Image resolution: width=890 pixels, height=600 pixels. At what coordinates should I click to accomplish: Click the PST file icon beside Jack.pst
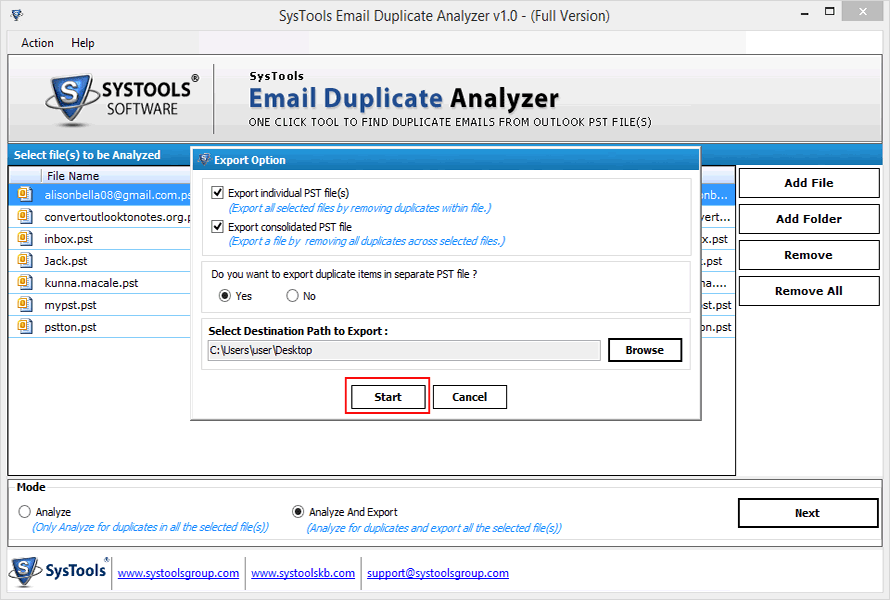coord(24,261)
